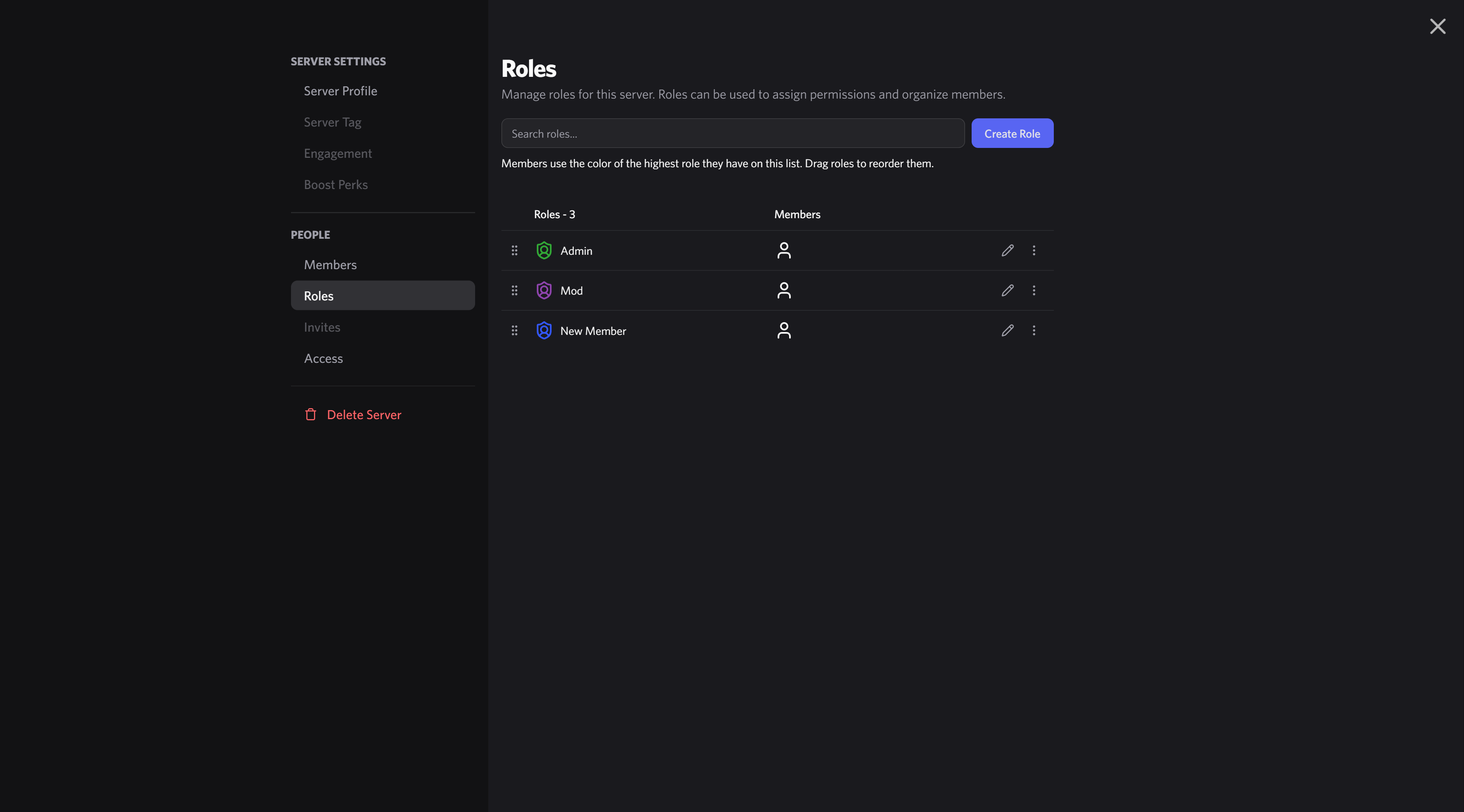Click the green shield icon beside Admin
Viewport: 1464px width, 812px height.
[x=543, y=250]
